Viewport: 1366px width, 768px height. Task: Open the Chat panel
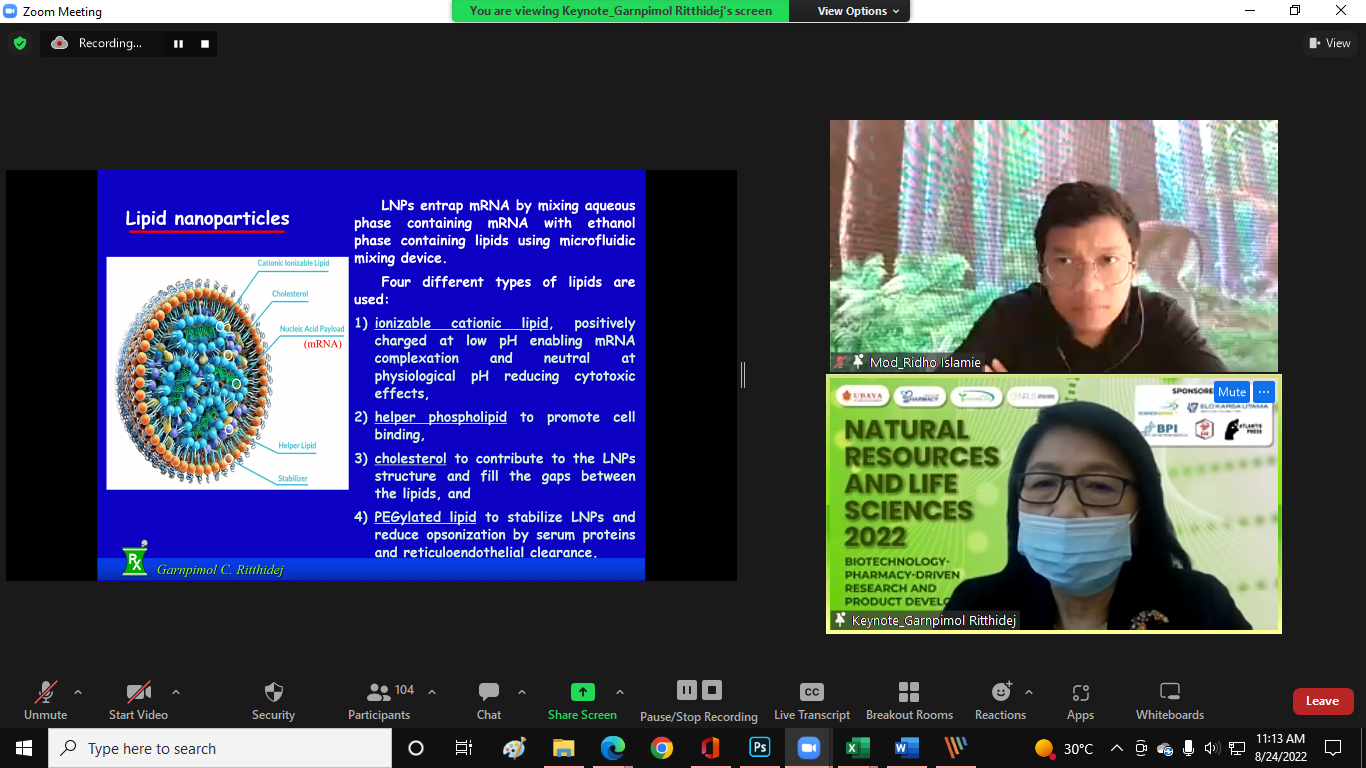click(x=489, y=700)
